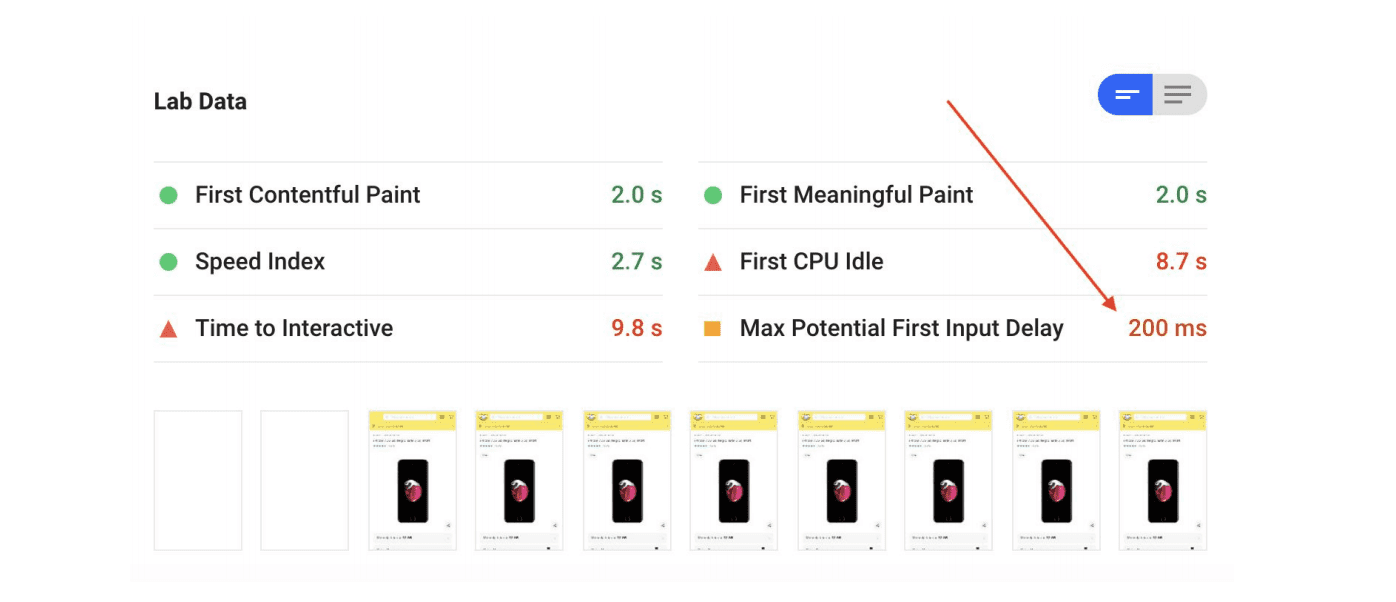Select the filmstrip view icon in the blue toggle
Viewport: 1396px width, 602px height.
1125,94
